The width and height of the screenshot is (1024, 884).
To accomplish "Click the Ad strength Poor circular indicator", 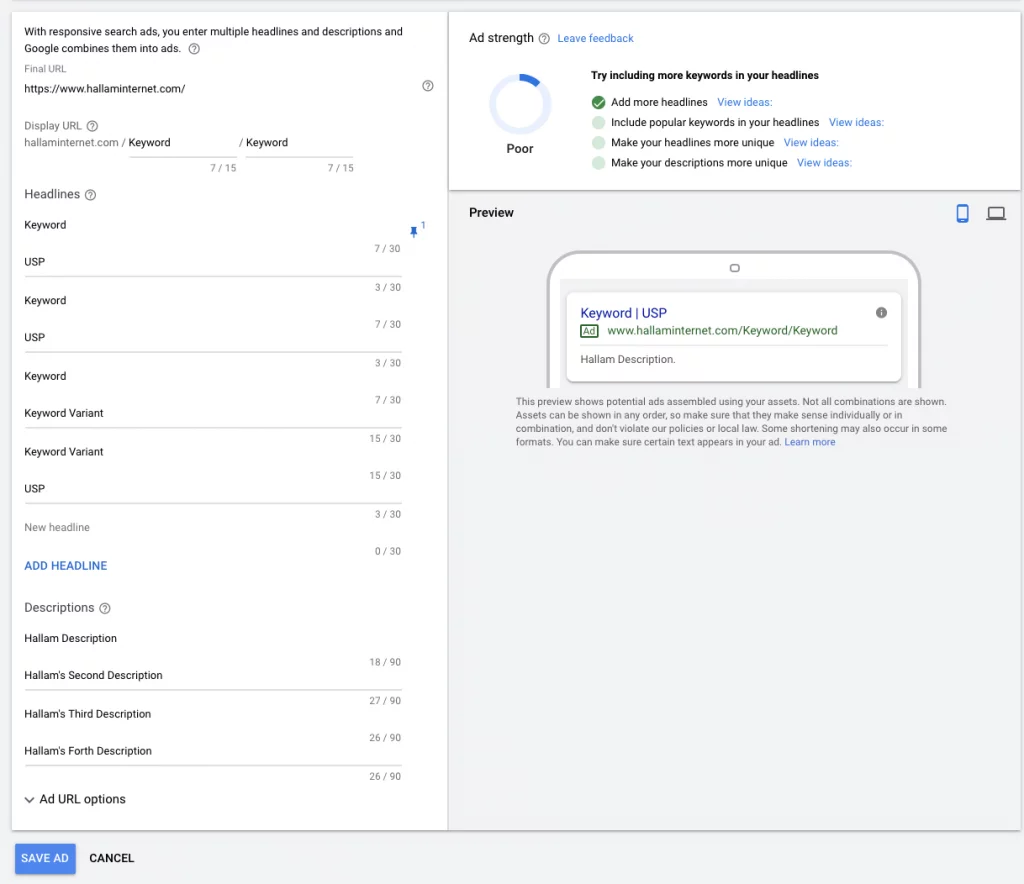I will 519,104.
